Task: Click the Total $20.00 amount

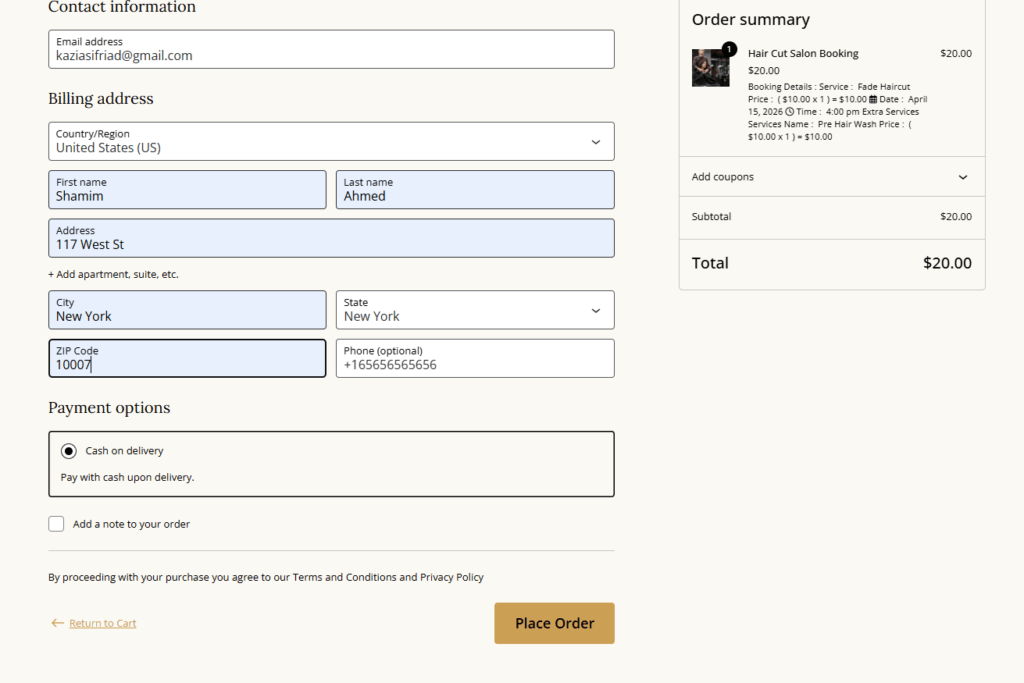Action: pyautogui.click(x=947, y=263)
